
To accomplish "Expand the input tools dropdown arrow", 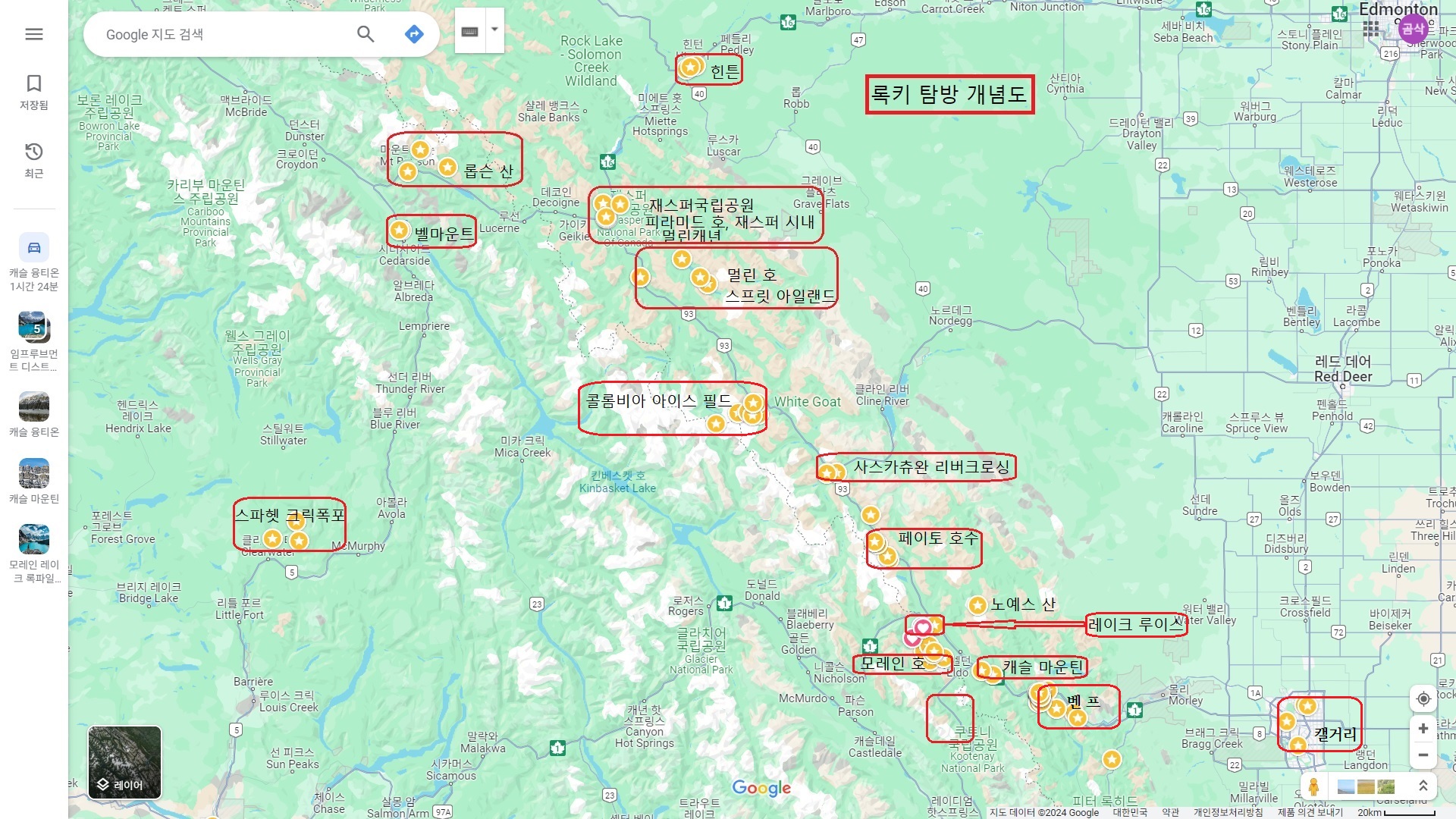I will coord(494,30).
